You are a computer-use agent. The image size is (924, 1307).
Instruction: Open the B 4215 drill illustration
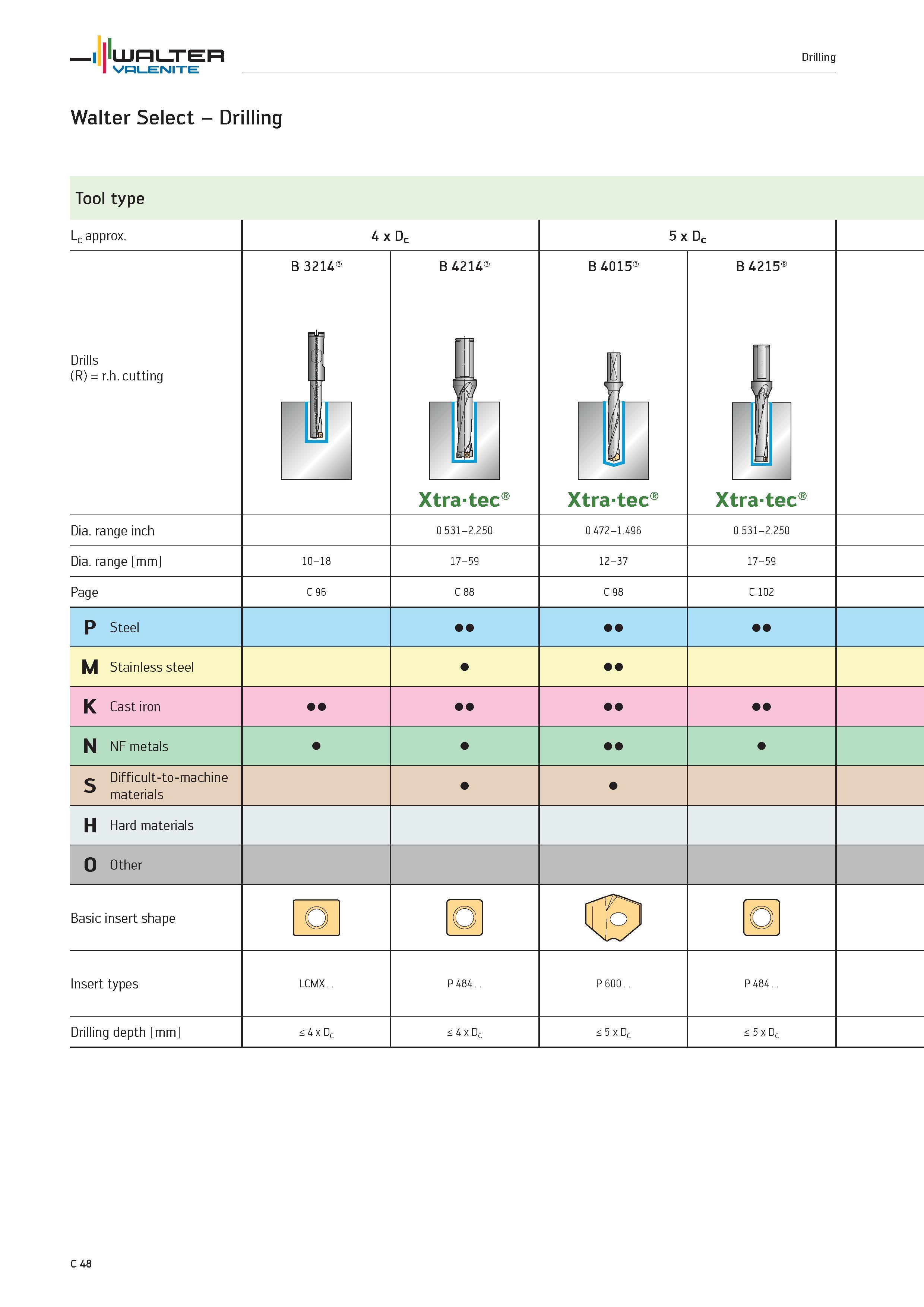coord(762,412)
